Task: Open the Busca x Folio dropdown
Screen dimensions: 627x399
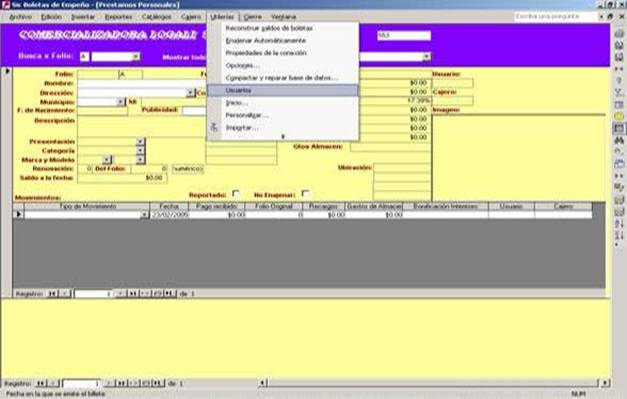Action: coord(136,57)
